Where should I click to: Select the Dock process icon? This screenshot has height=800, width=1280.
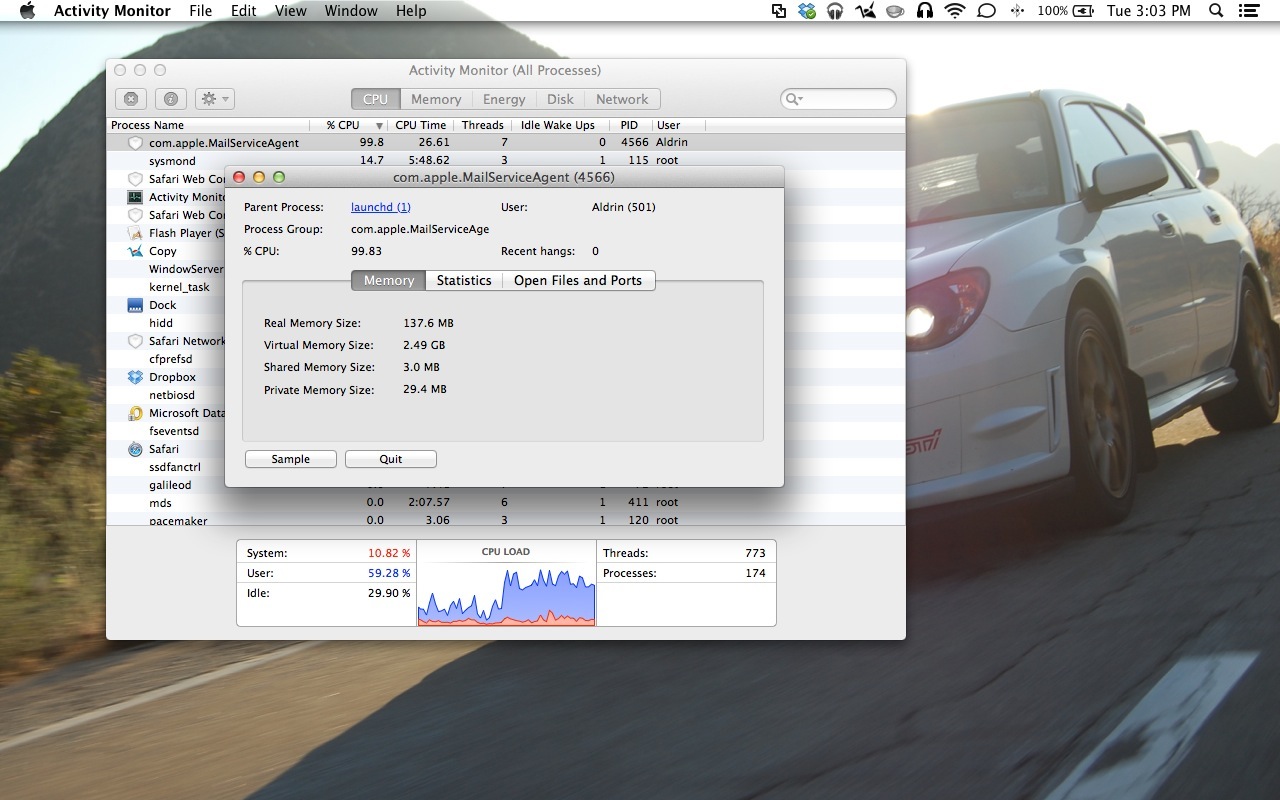(135, 305)
